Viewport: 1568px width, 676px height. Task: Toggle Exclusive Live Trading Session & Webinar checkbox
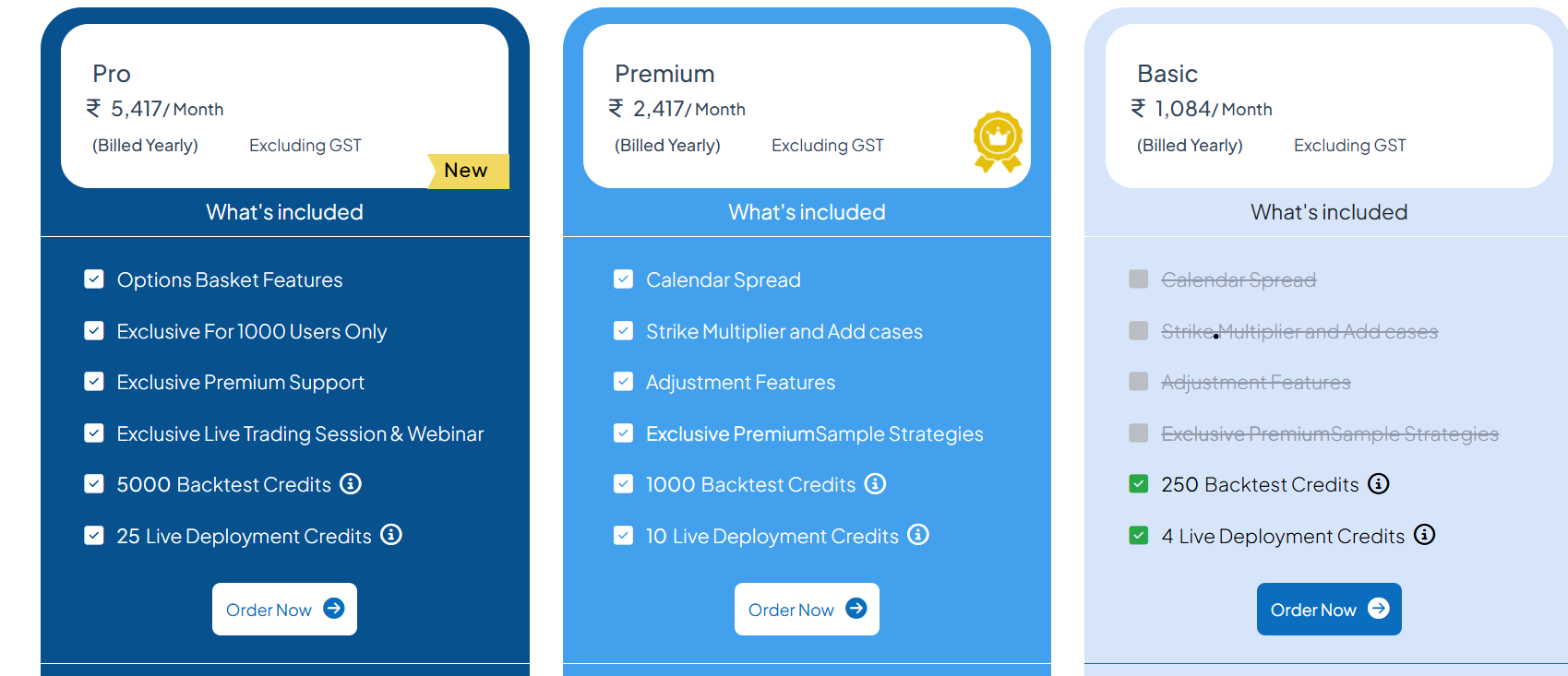[94, 433]
